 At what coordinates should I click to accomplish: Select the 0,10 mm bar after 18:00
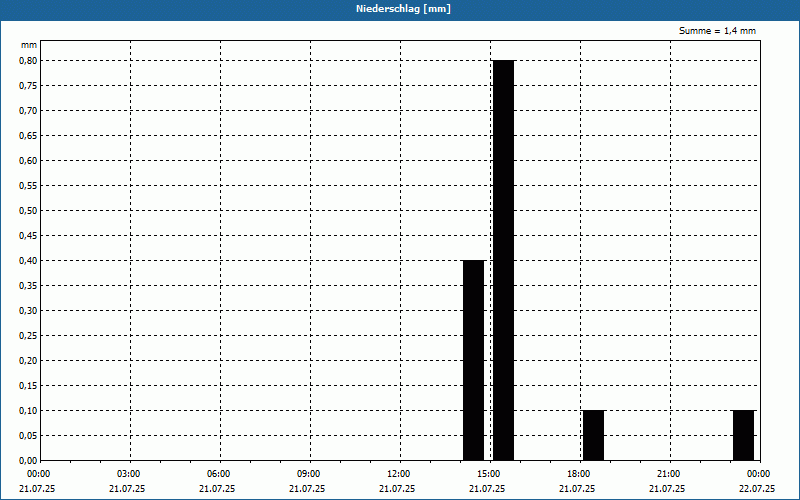[593, 435]
